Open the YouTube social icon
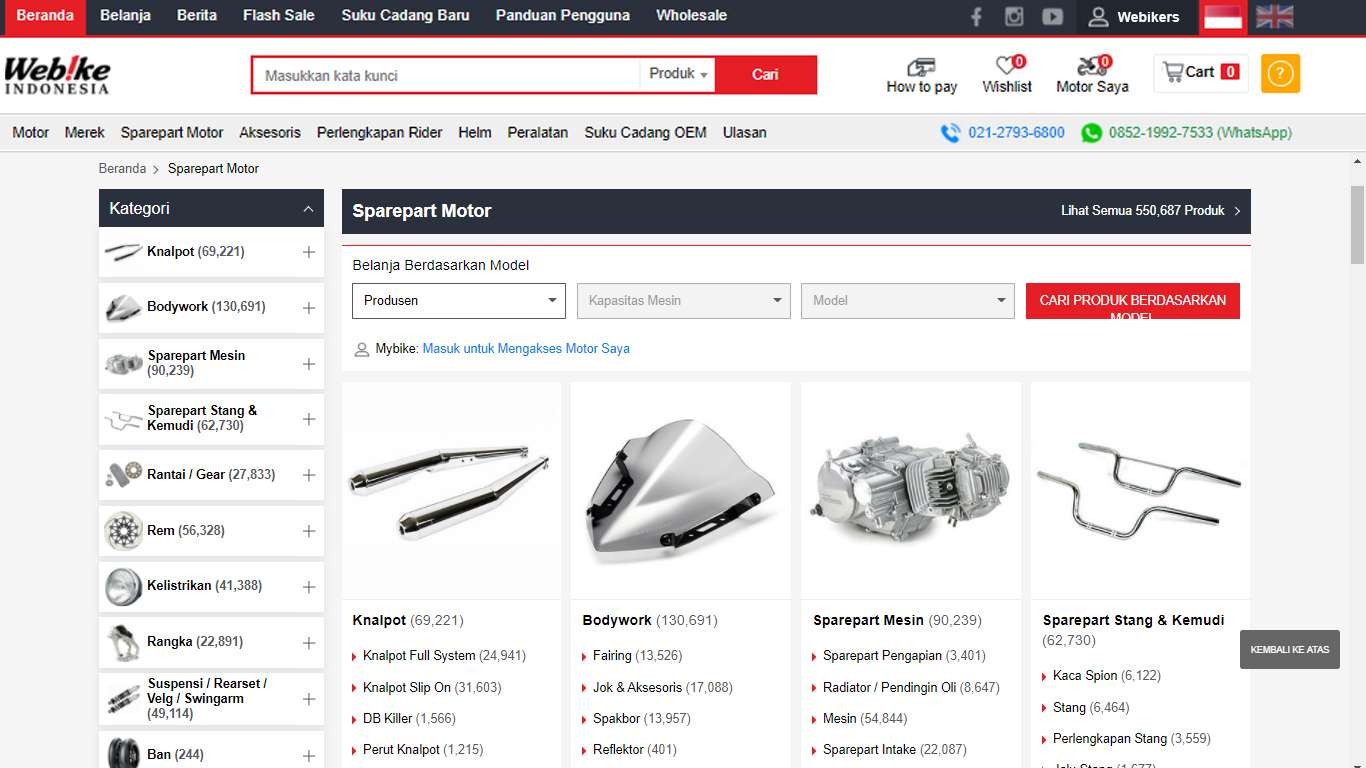This screenshot has width=1366, height=768. click(1052, 16)
